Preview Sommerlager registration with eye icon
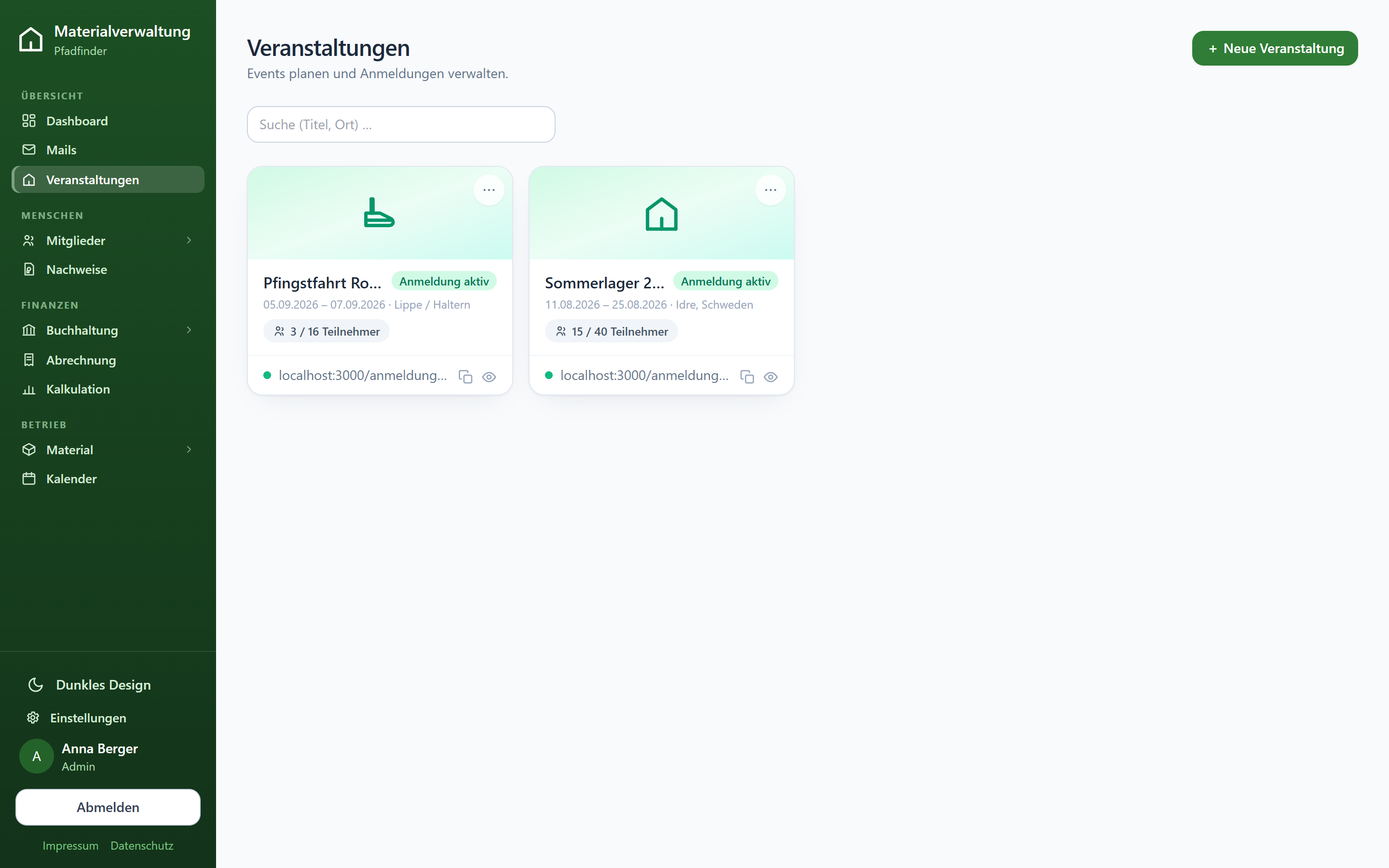Image resolution: width=1389 pixels, height=868 pixels. (x=770, y=377)
